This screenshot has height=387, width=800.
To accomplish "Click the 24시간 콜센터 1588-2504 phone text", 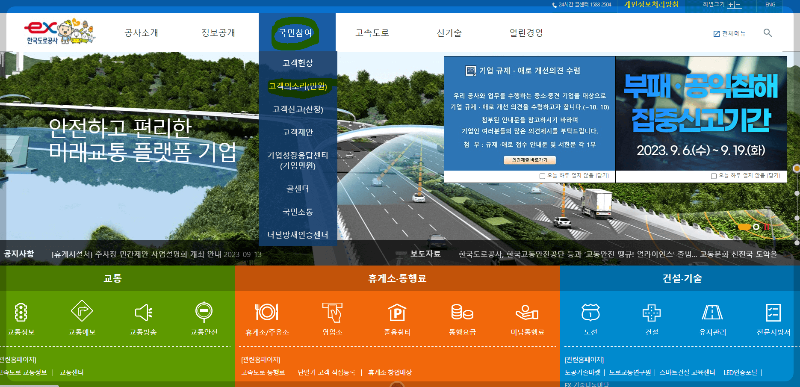I will tap(586, 5).
